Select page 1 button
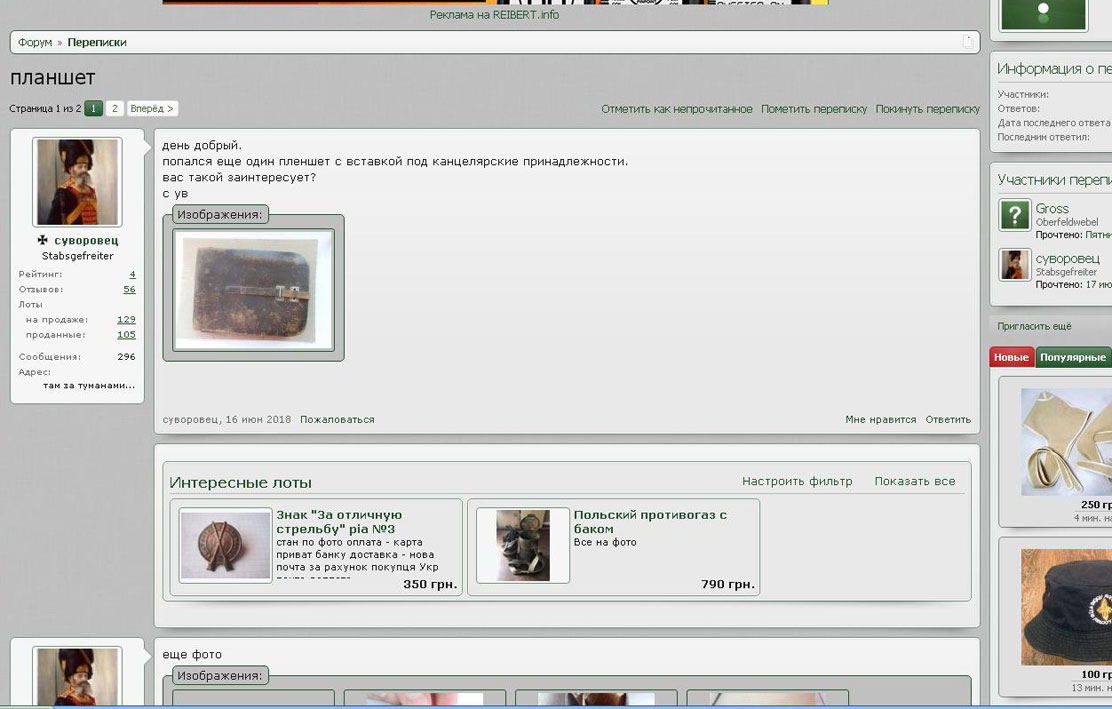 coord(93,108)
